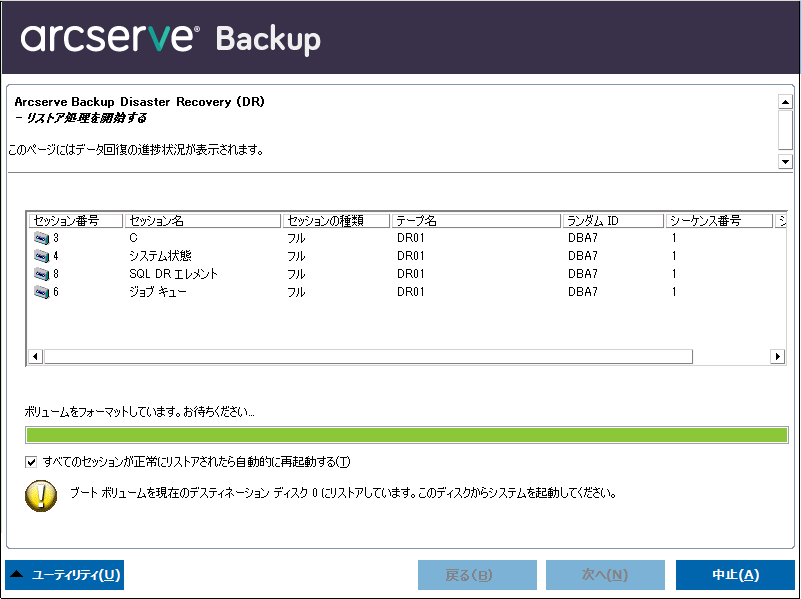
Task: Click sequence number '1' in session C row
Action: [674, 238]
